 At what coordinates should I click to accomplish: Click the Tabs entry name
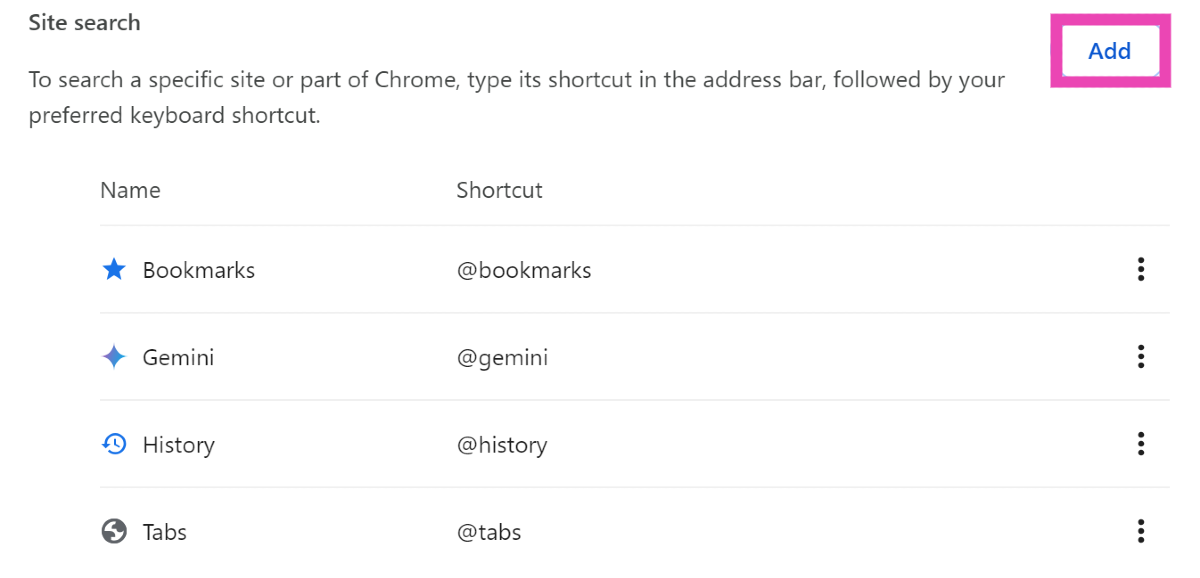tap(164, 532)
